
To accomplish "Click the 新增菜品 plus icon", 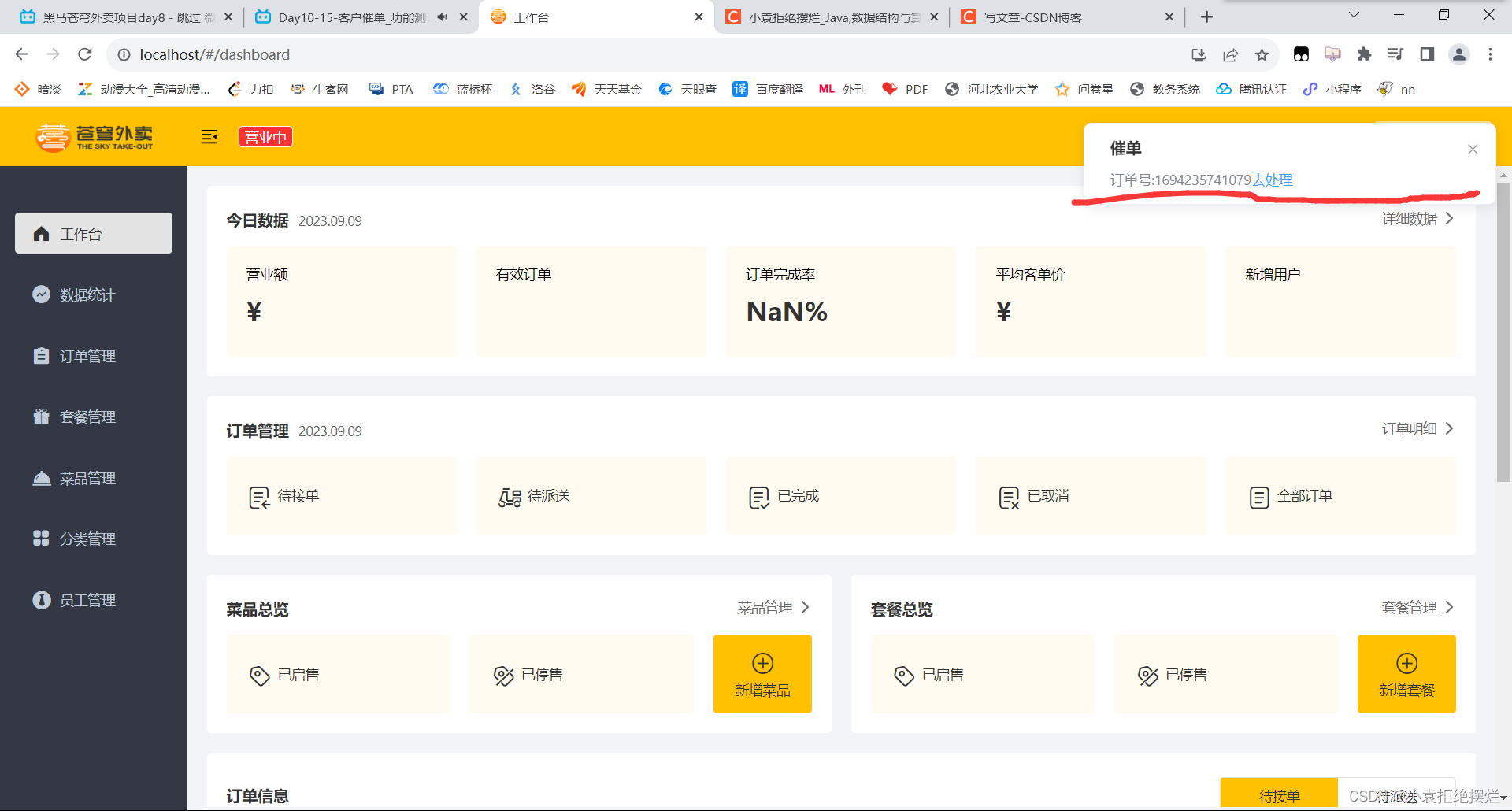I will click(762, 663).
